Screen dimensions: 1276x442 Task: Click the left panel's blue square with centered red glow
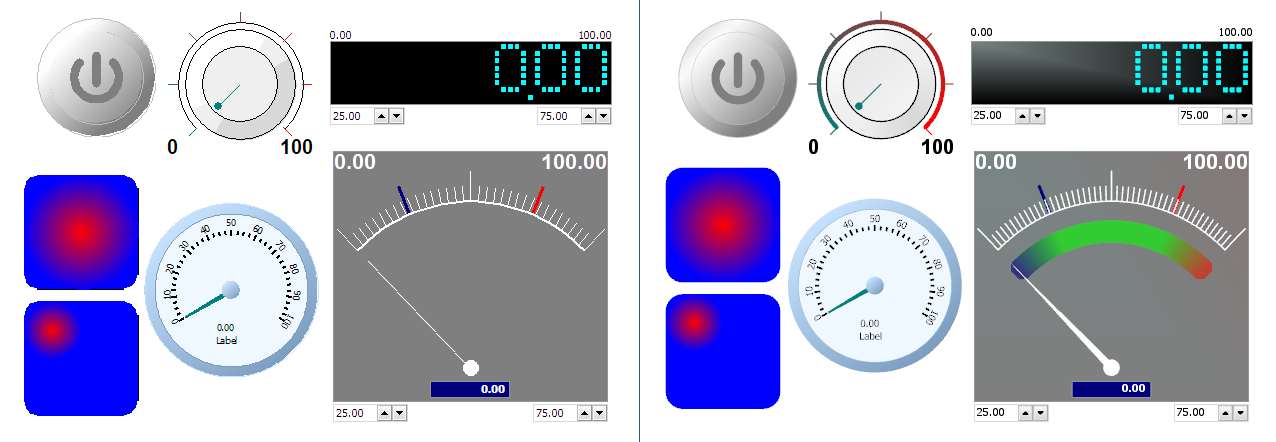pyautogui.click(x=81, y=232)
